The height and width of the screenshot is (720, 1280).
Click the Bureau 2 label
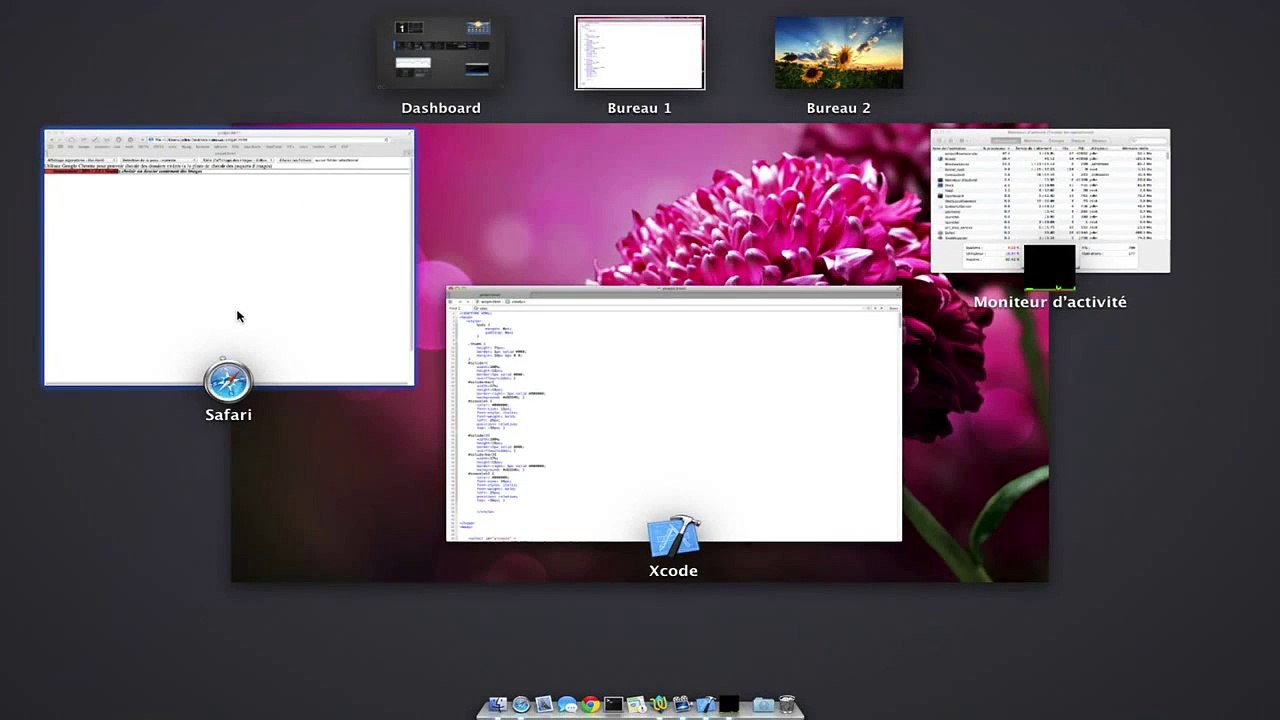(839, 108)
